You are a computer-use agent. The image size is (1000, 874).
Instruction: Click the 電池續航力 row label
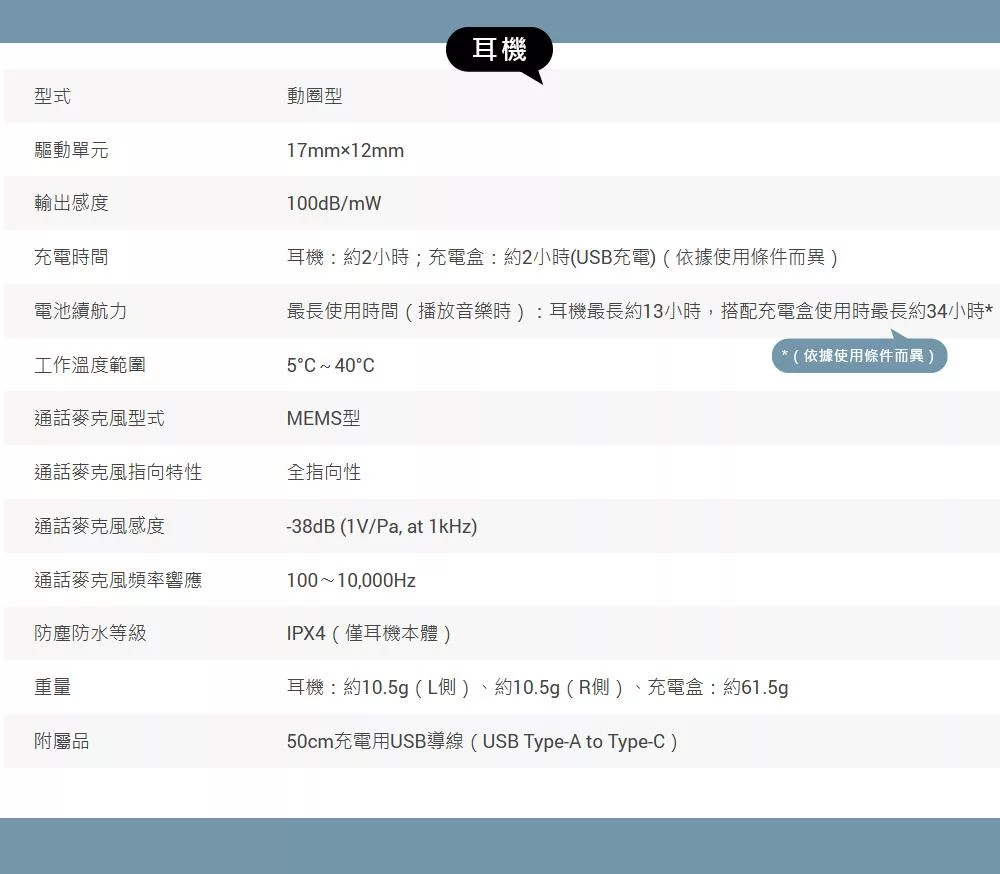point(80,312)
